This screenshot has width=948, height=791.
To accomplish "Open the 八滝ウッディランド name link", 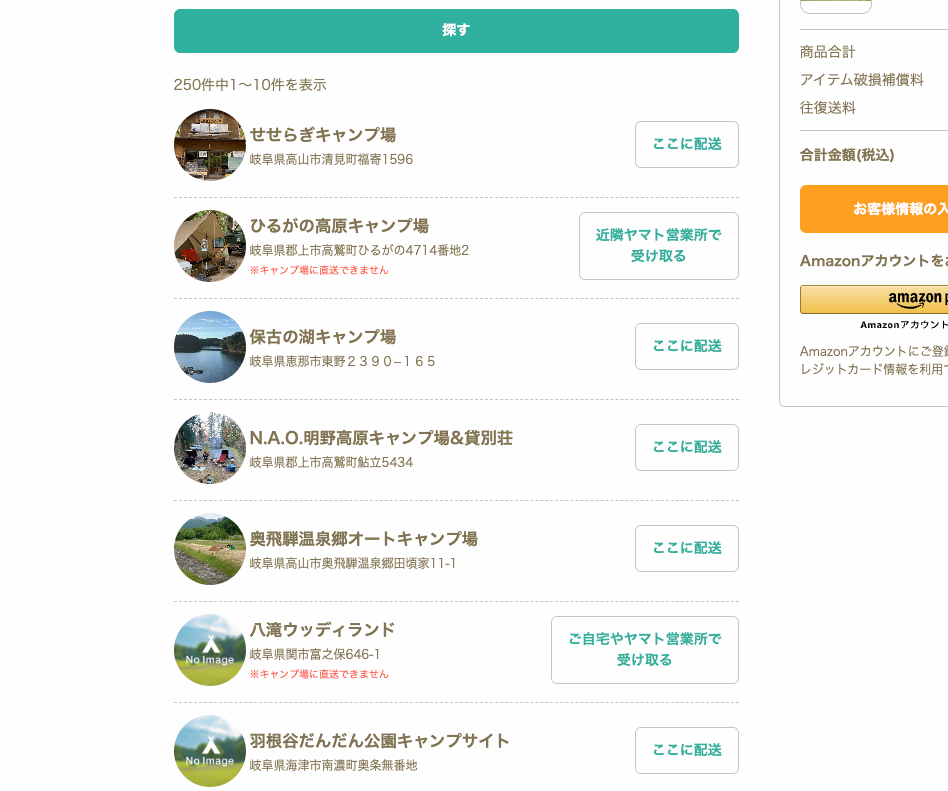I will 322,630.
